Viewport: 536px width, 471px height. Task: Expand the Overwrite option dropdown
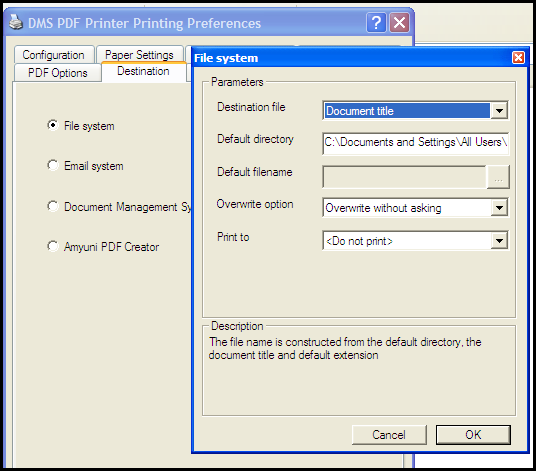(499, 207)
